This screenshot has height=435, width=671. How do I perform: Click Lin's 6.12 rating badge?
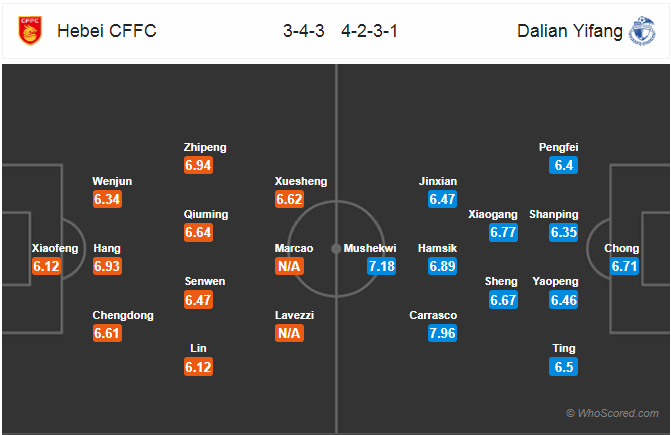pos(198,367)
